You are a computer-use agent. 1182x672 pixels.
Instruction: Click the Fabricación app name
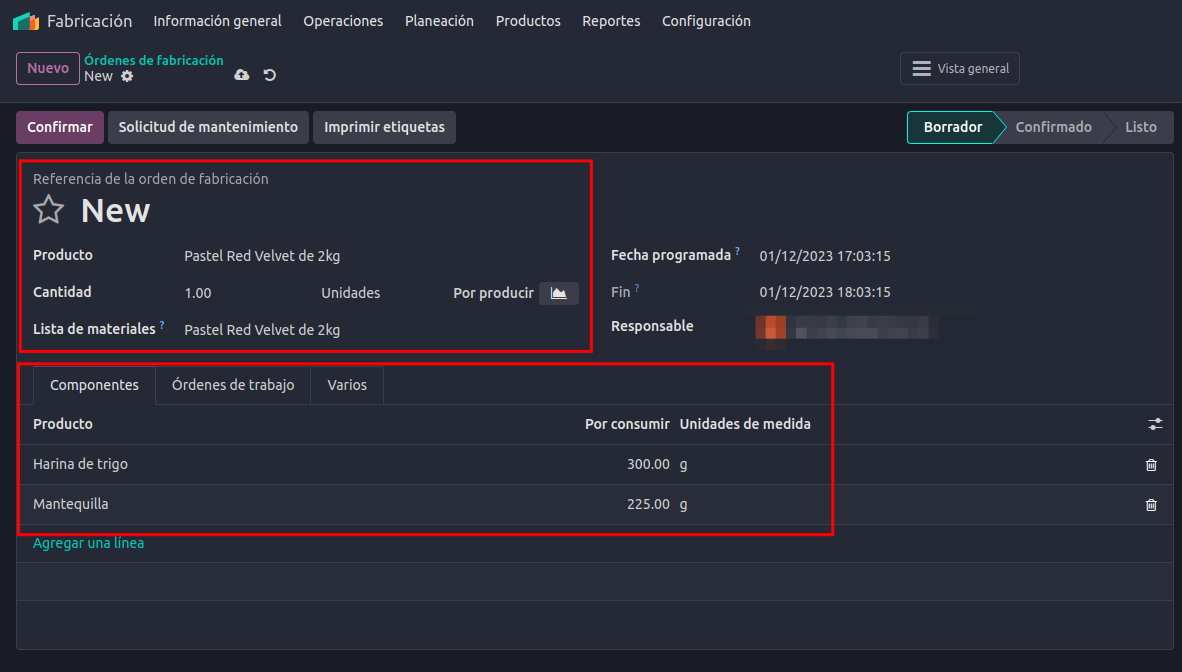[x=89, y=21]
